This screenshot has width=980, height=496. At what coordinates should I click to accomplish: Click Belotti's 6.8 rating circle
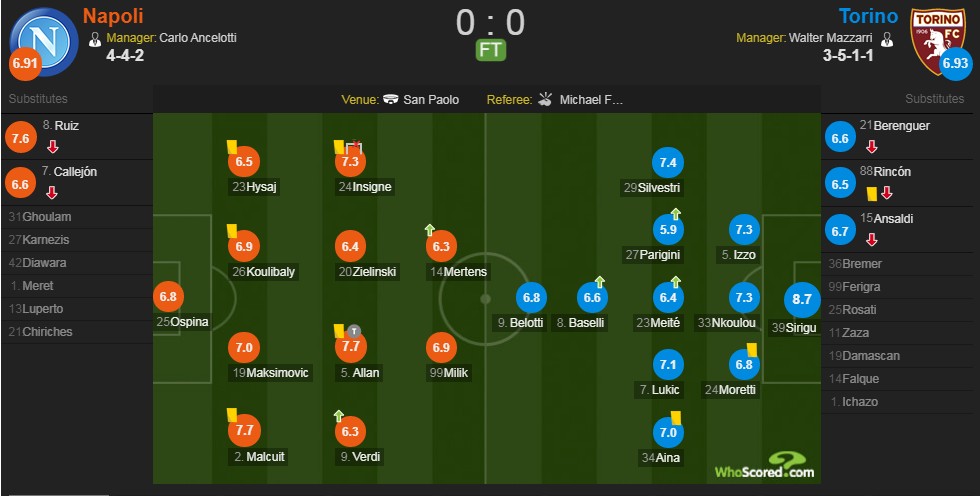tap(532, 297)
